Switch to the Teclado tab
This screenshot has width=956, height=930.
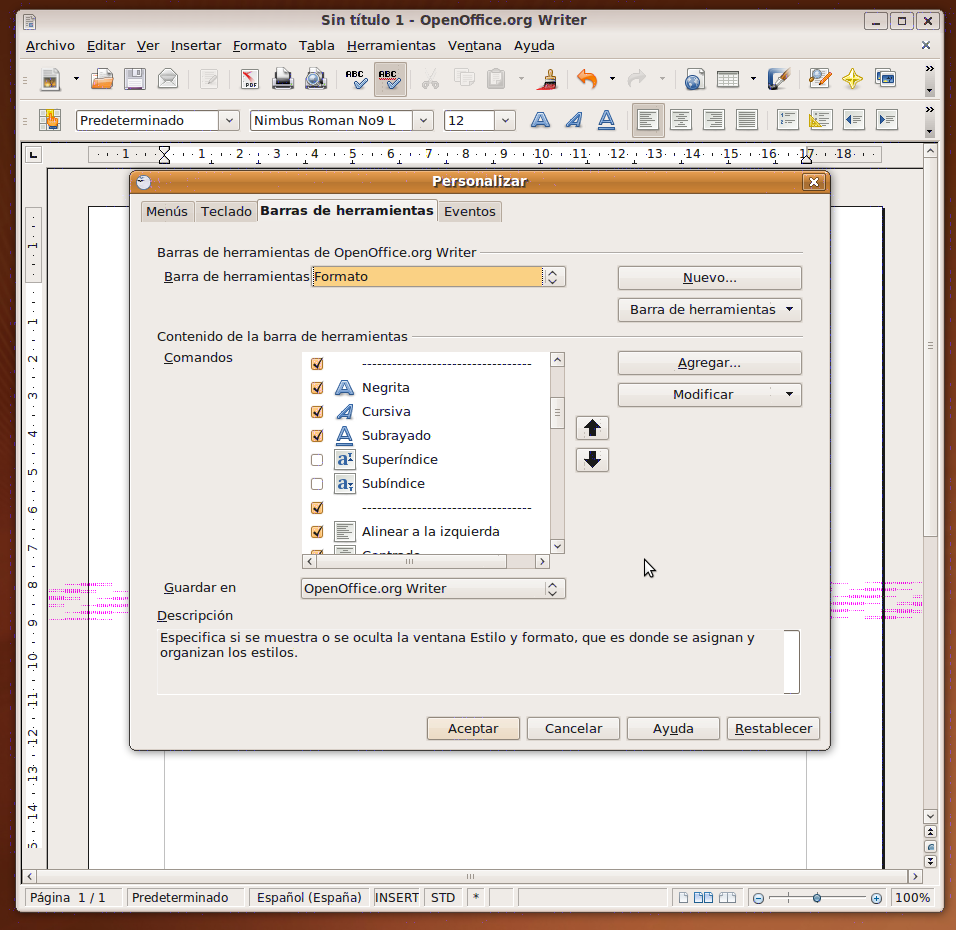[x=226, y=212]
